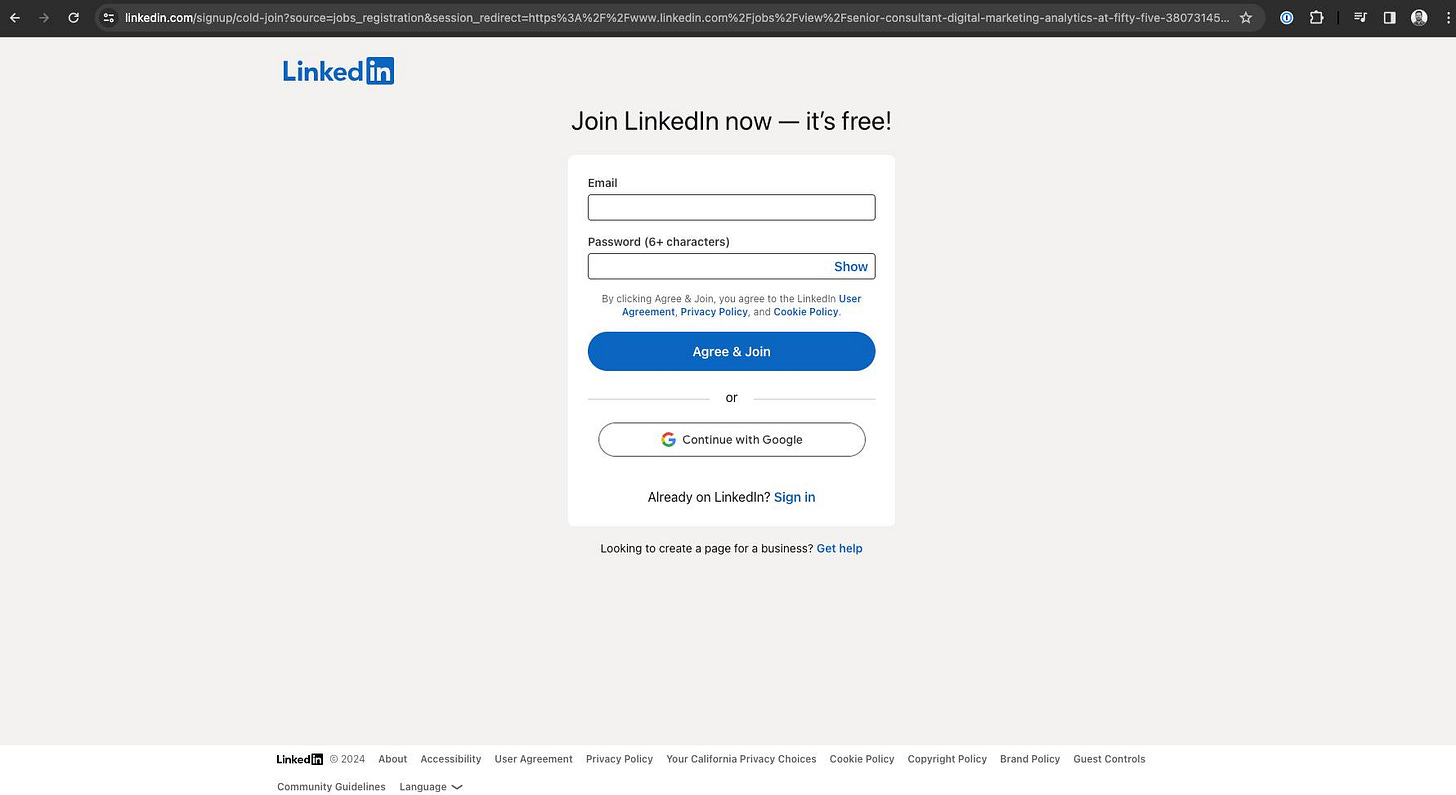This screenshot has height=795, width=1456.
Task: Click the browser back arrow
Action: tap(15, 18)
